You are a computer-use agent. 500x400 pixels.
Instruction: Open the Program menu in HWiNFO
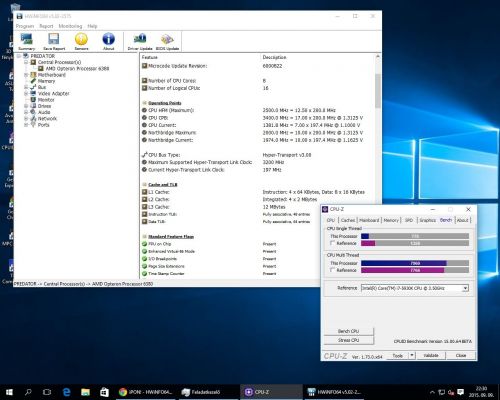25,26
